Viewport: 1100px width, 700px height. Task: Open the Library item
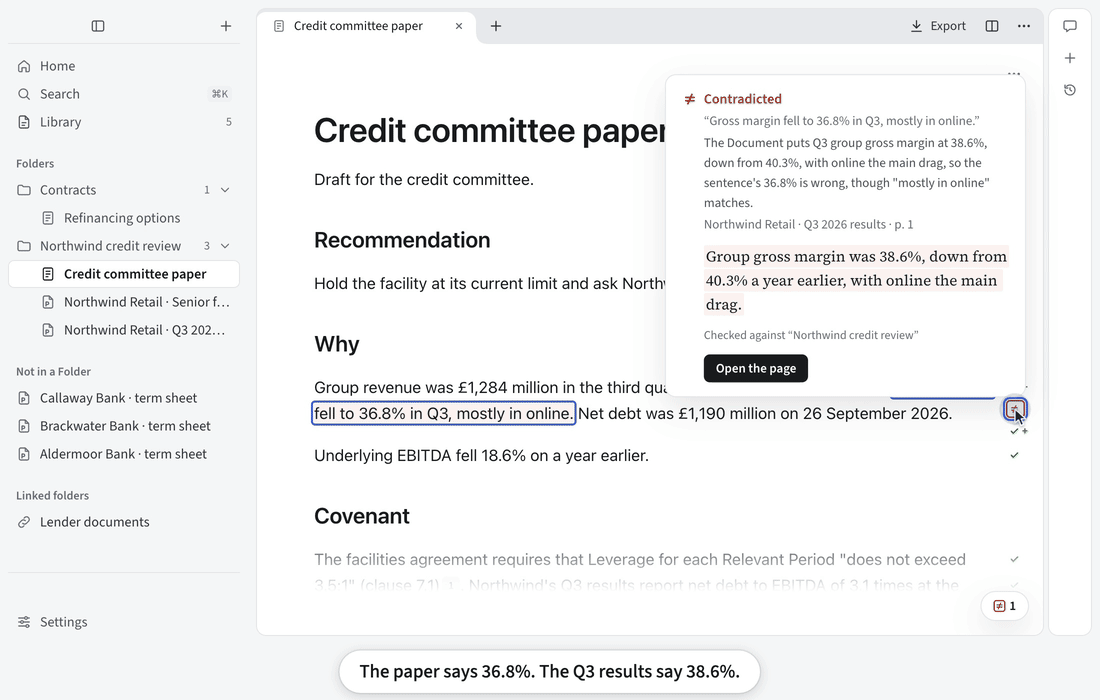pyautogui.click(x=123, y=122)
